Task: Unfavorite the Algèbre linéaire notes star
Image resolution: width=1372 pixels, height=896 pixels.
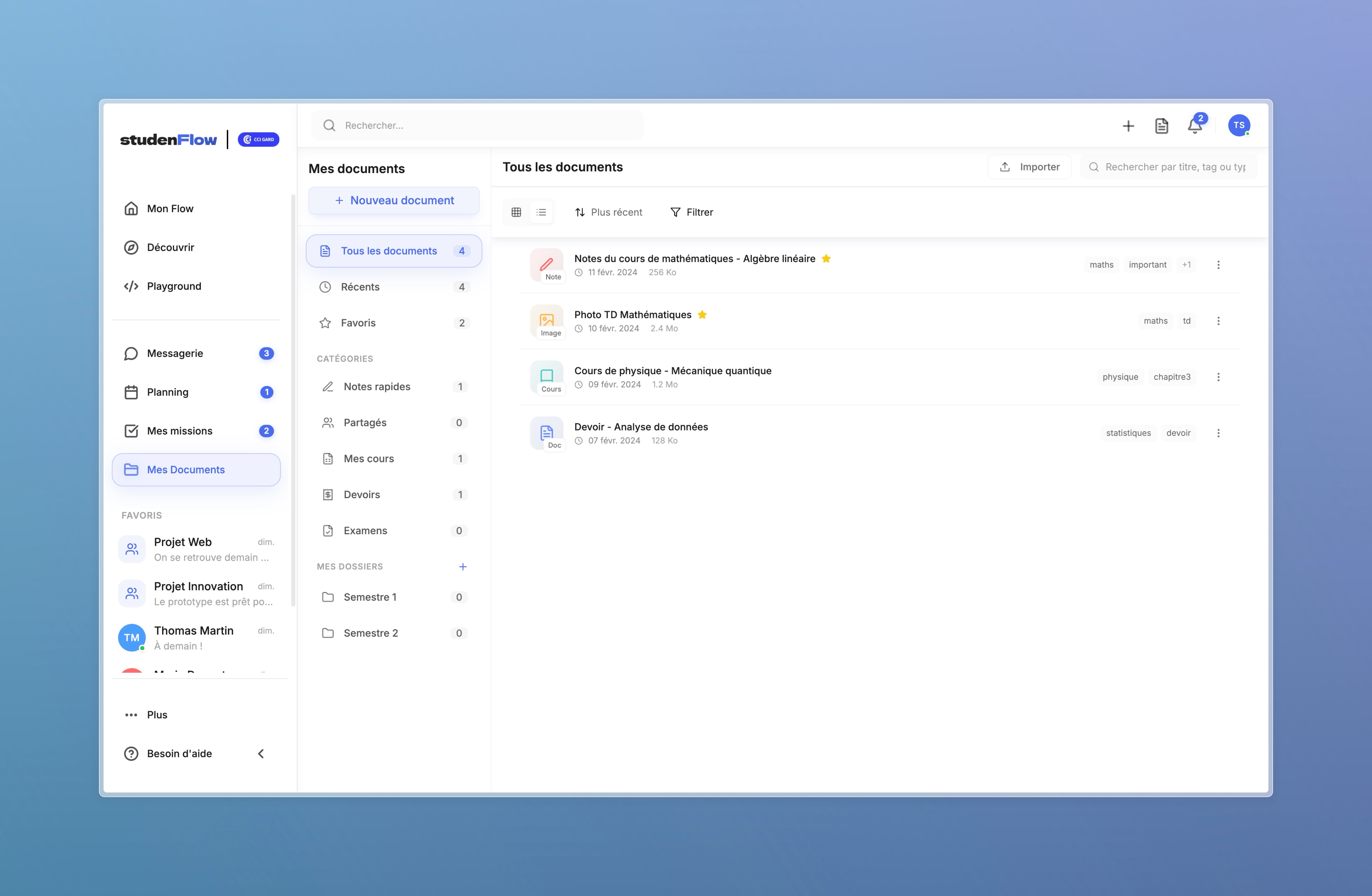Action: 826,259
